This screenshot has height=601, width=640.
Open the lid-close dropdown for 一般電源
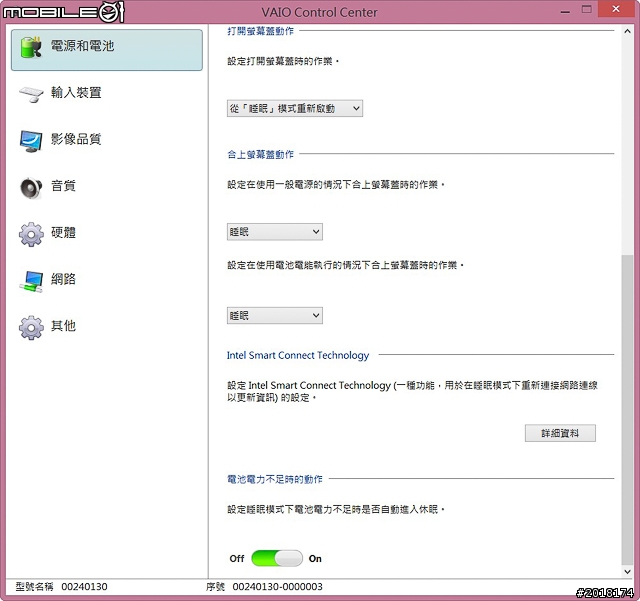pyautogui.click(x=275, y=232)
